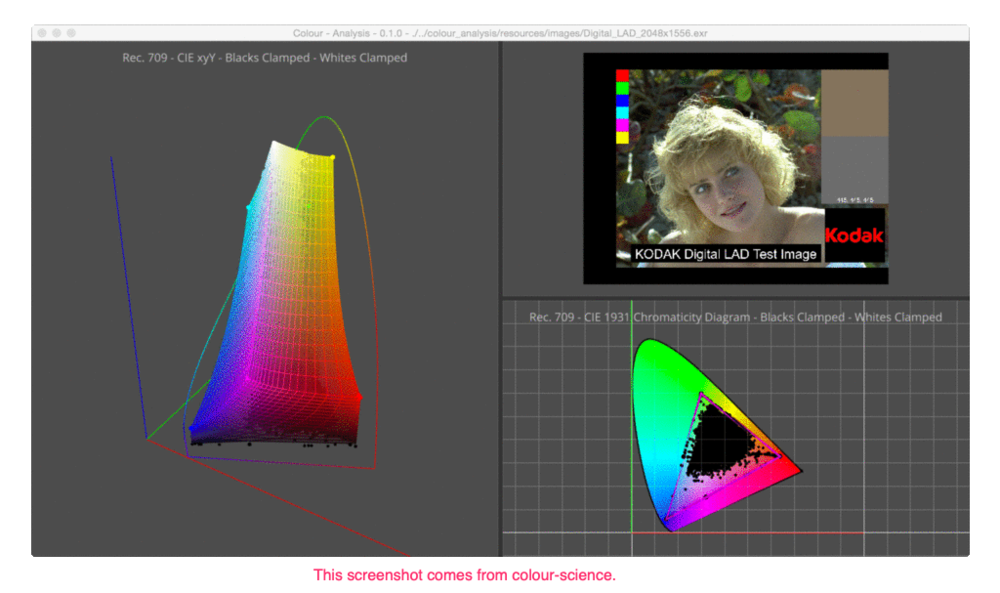Click the green color patch in test image
Image resolution: width=1000 pixels, height=593 pixels.
coord(622,88)
